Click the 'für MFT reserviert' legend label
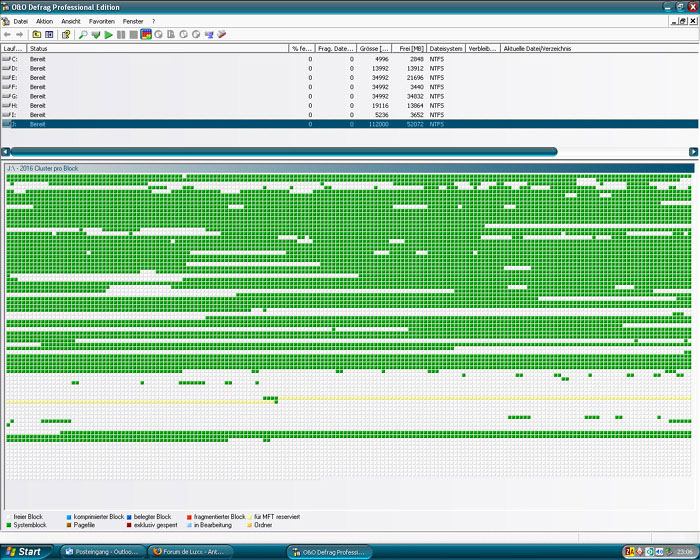 click(x=277, y=517)
